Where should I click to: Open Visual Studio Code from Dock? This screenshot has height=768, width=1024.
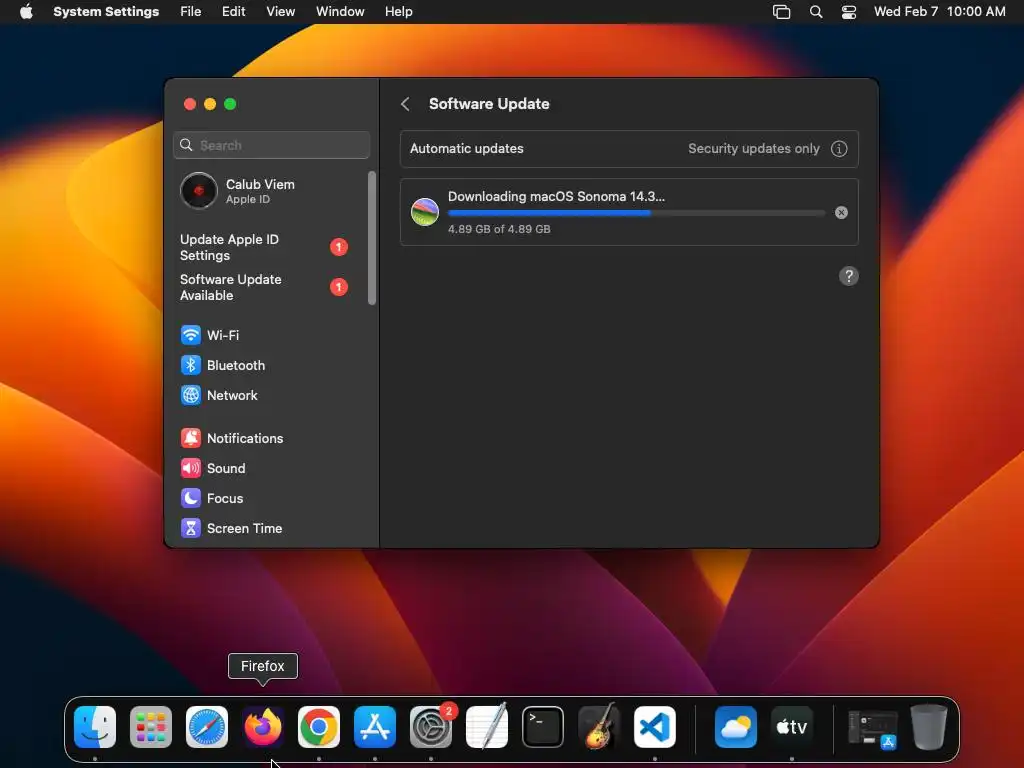pyautogui.click(x=655, y=727)
